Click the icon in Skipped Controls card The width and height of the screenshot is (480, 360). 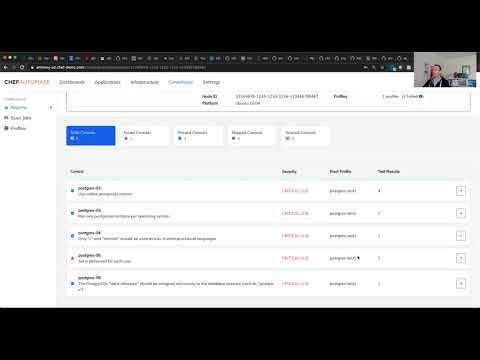click(234, 138)
